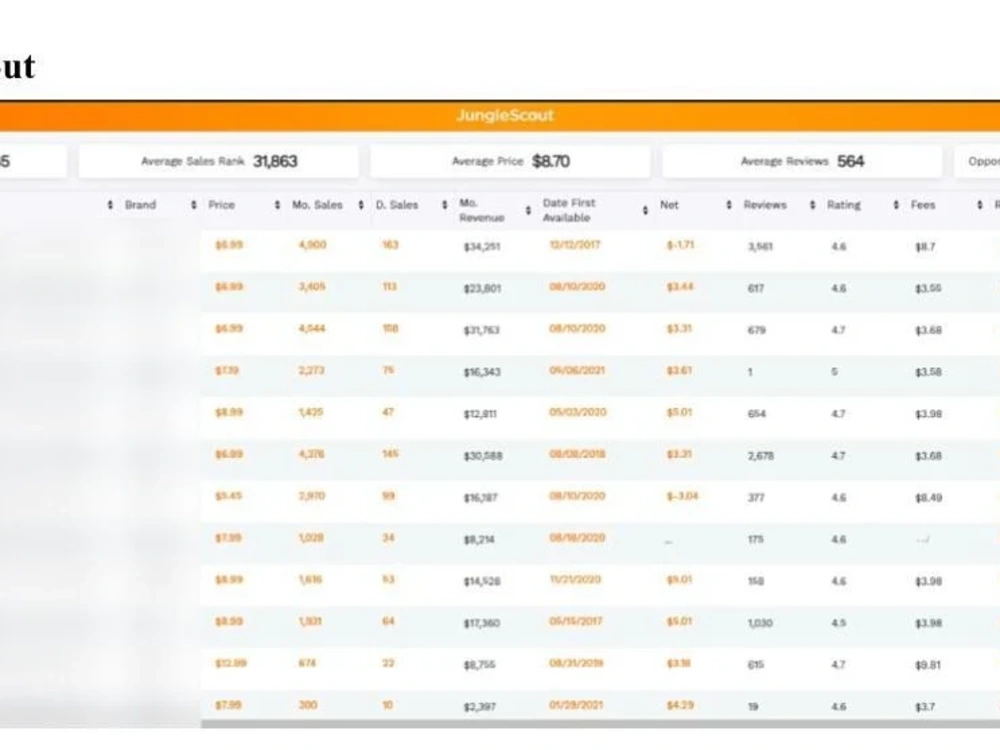The image size is (1000, 750).
Task: Click the $34,251 monthly revenue cell
Action: click(x=482, y=247)
